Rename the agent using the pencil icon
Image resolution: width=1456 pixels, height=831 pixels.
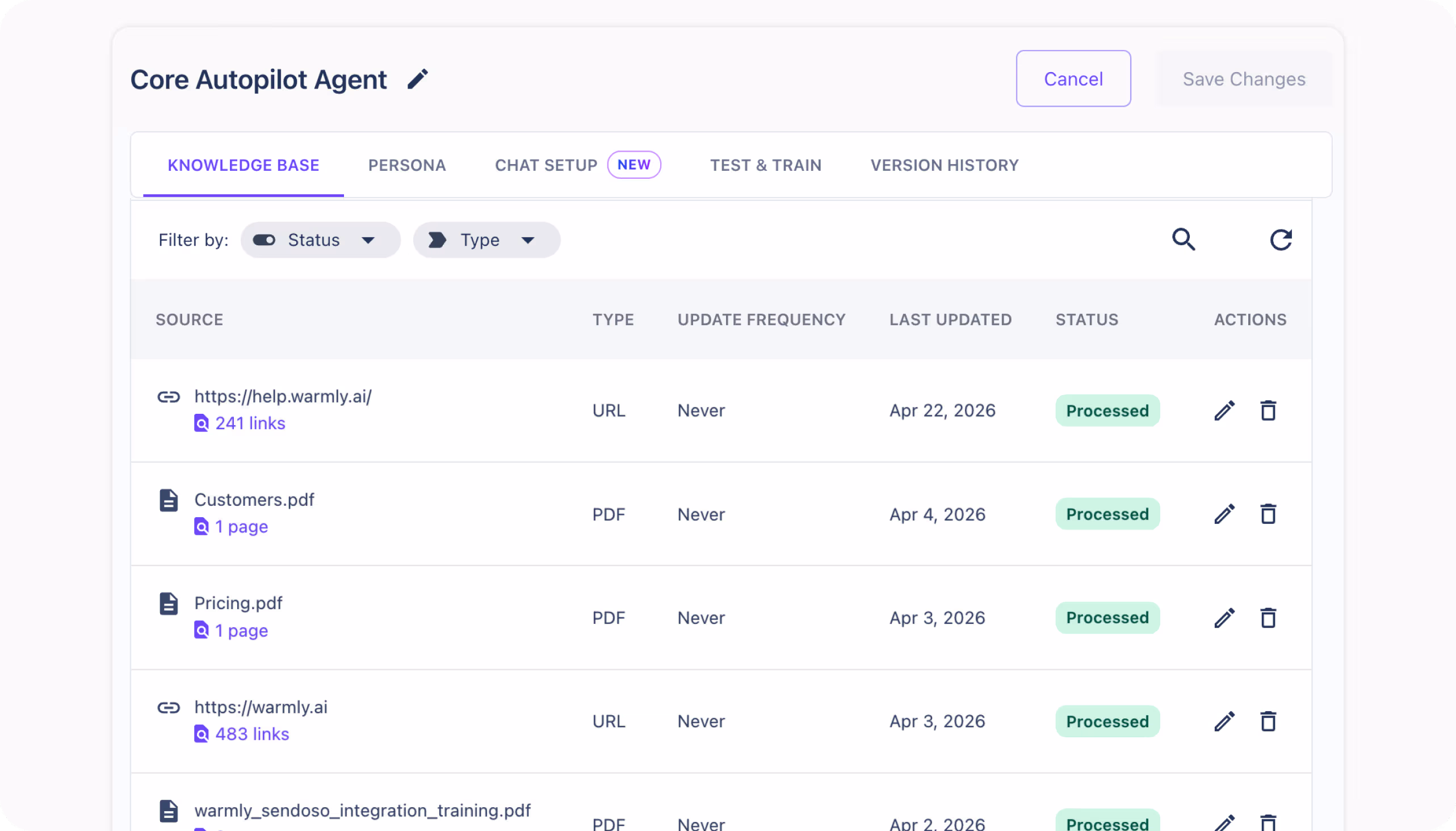(x=418, y=79)
